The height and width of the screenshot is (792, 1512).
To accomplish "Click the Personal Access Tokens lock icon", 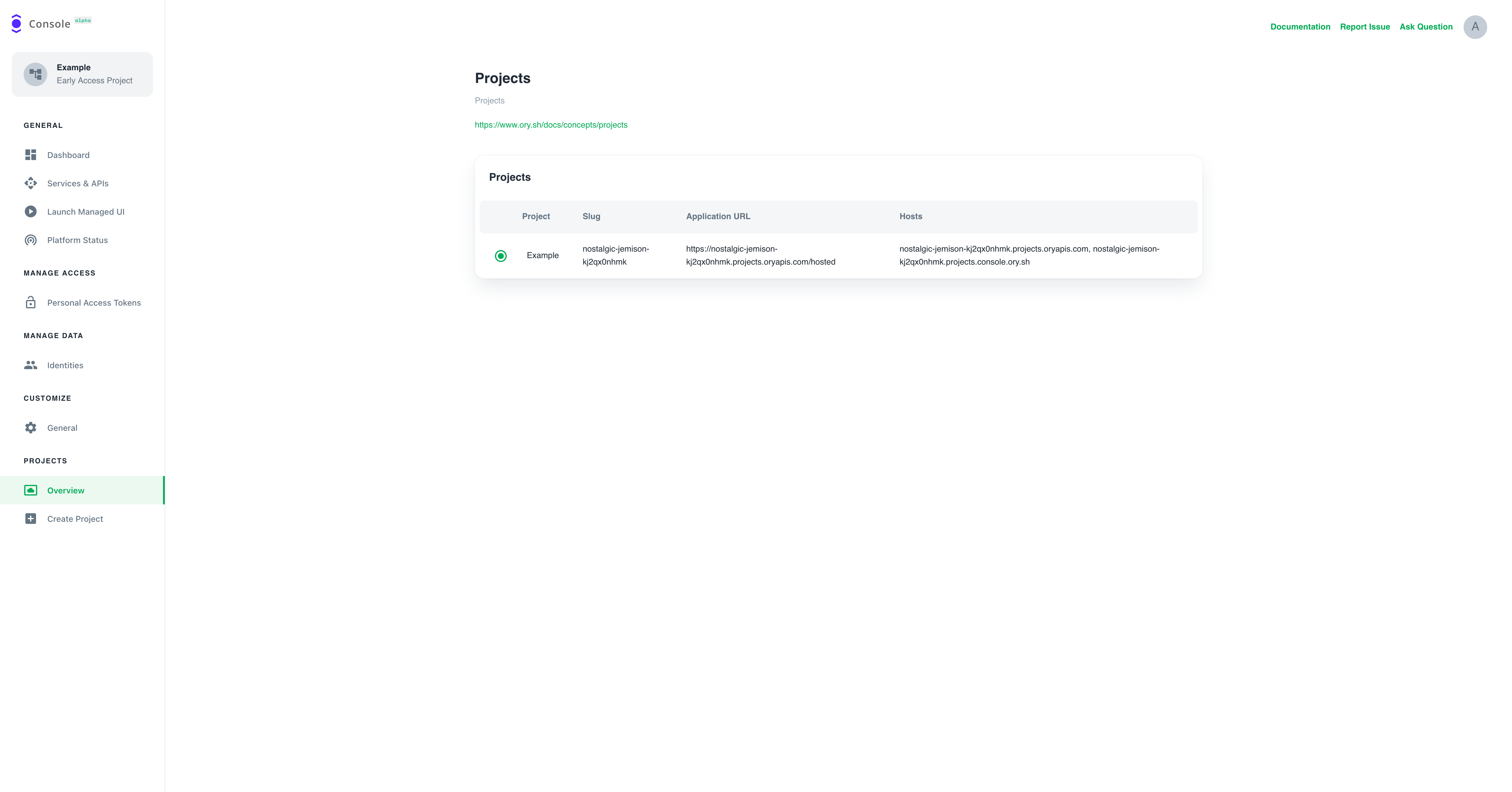I will tap(30, 302).
